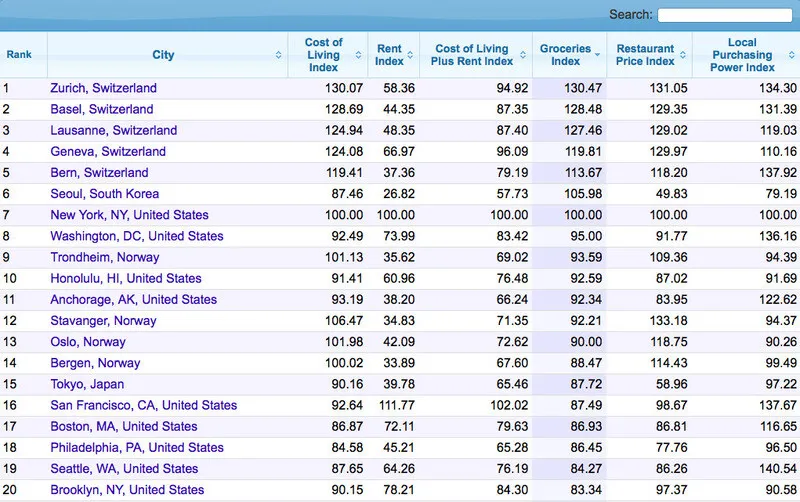View San Francisco, CA, United States

[x=143, y=406]
